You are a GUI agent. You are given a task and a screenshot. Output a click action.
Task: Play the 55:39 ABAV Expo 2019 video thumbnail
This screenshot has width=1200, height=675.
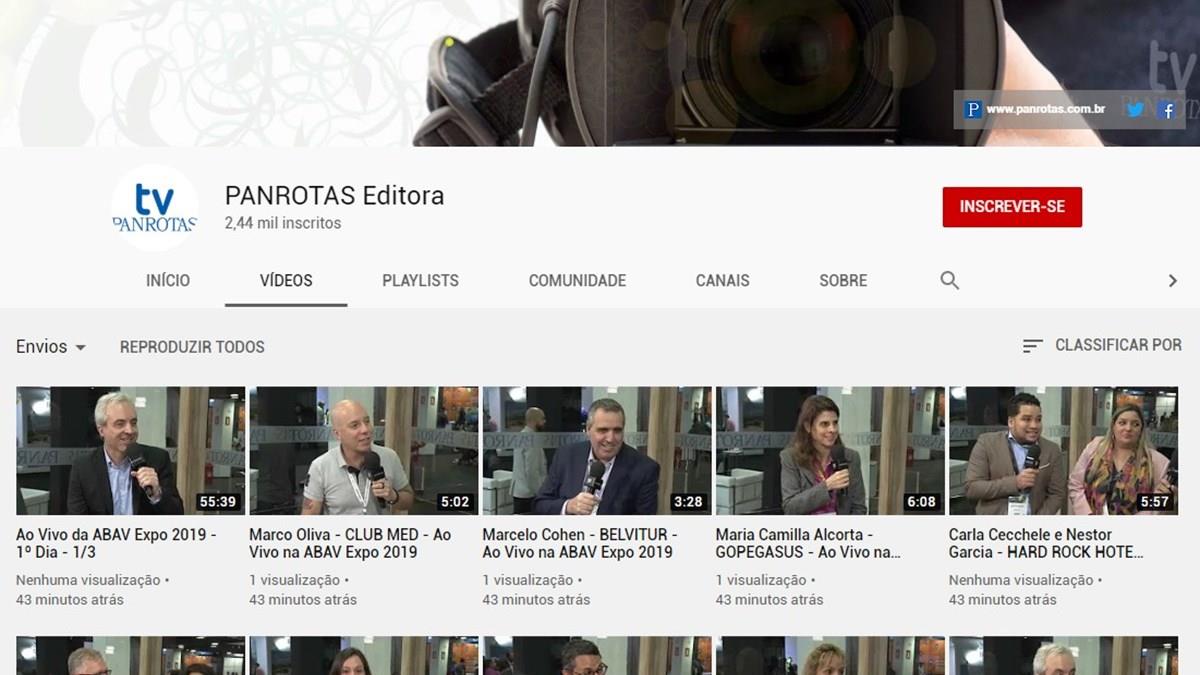[x=130, y=451]
